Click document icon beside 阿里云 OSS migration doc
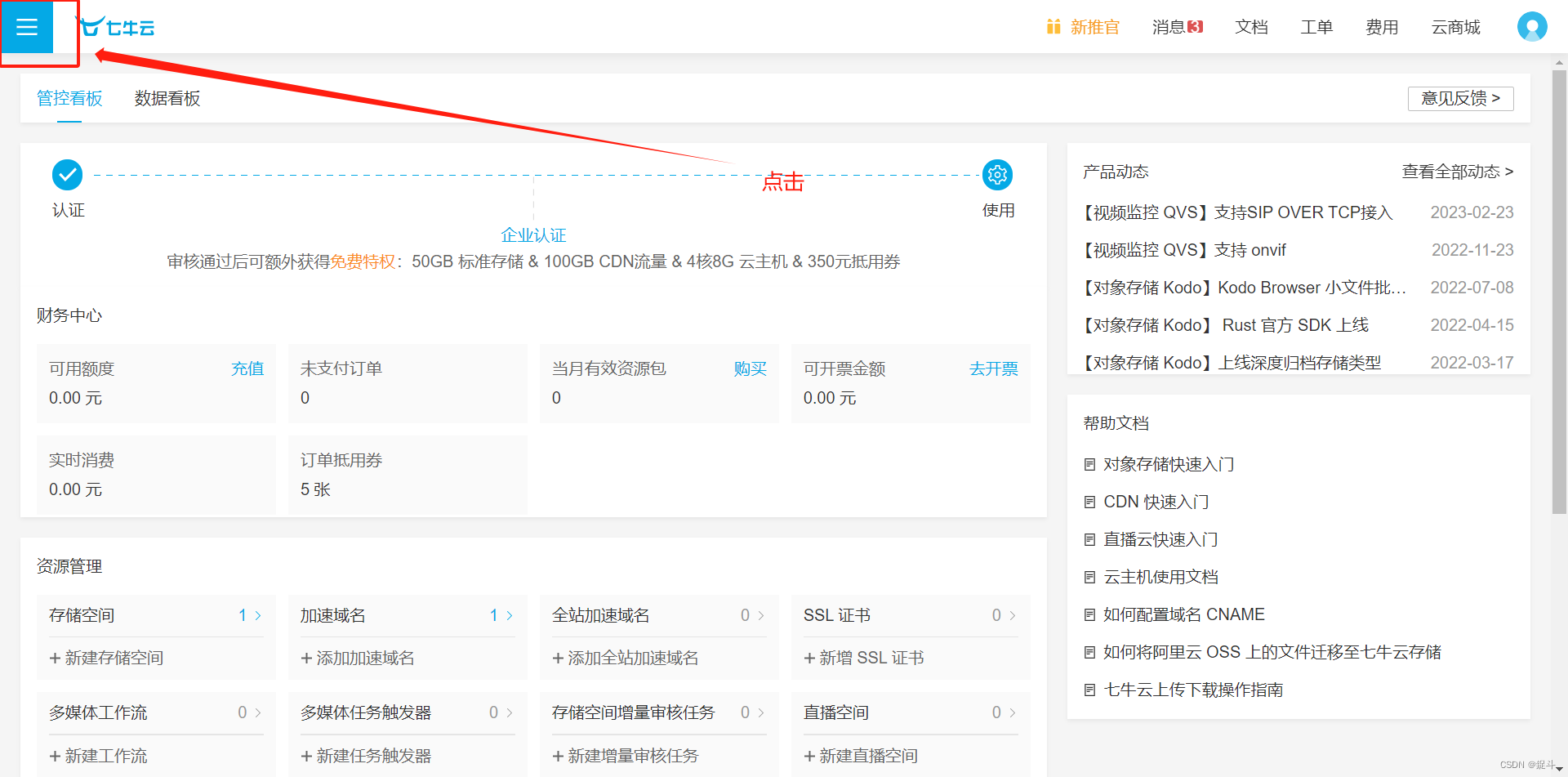 pyautogui.click(x=1089, y=653)
